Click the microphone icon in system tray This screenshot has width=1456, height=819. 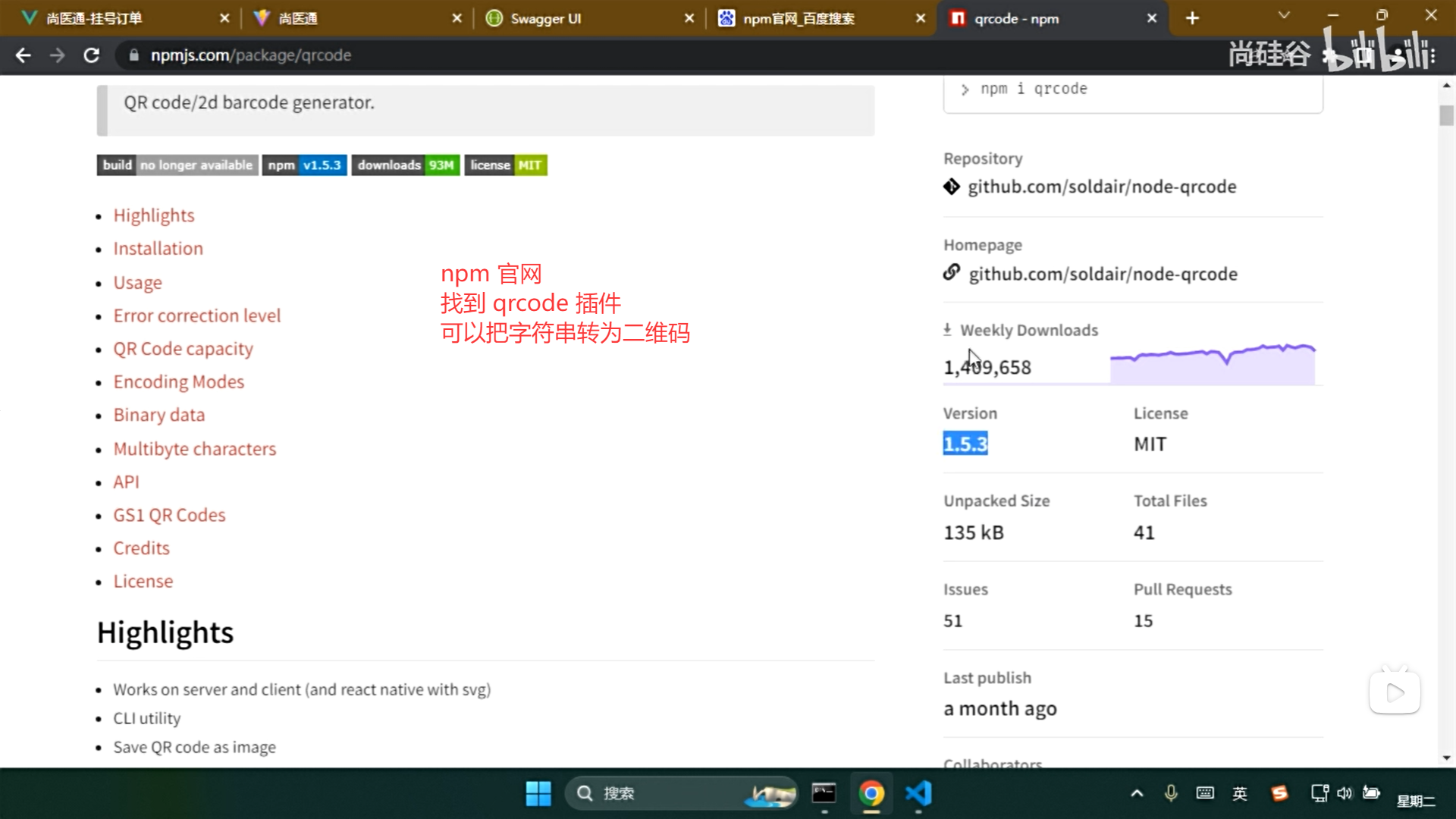click(x=1171, y=793)
